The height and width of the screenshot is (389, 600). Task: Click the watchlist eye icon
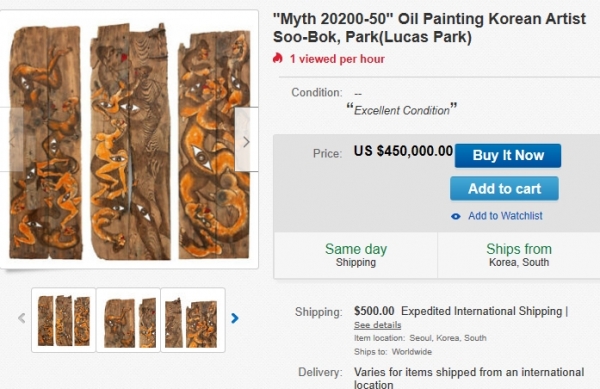(x=455, y=216)
